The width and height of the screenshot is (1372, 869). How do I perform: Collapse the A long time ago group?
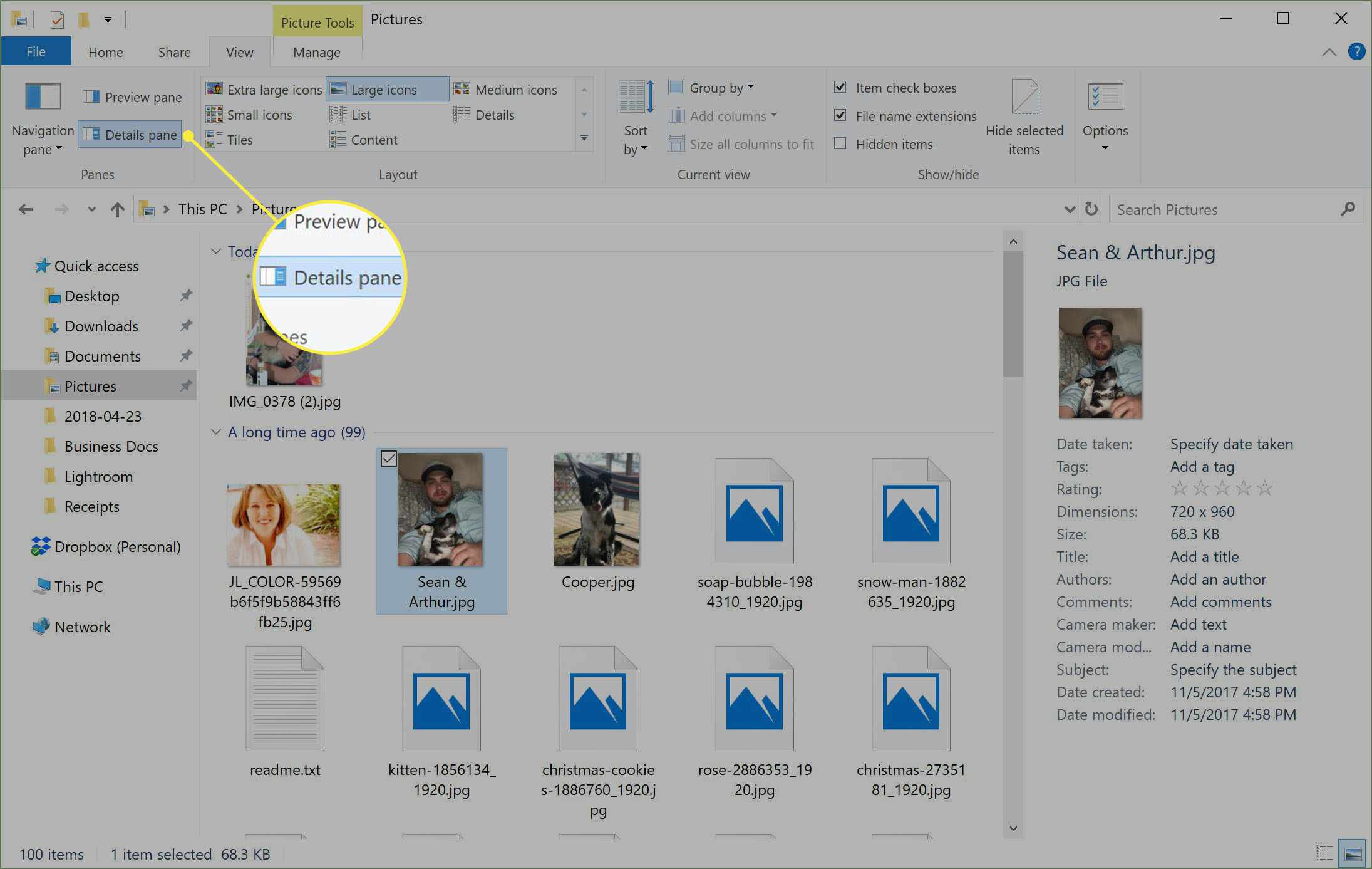[x=216, y=432]
